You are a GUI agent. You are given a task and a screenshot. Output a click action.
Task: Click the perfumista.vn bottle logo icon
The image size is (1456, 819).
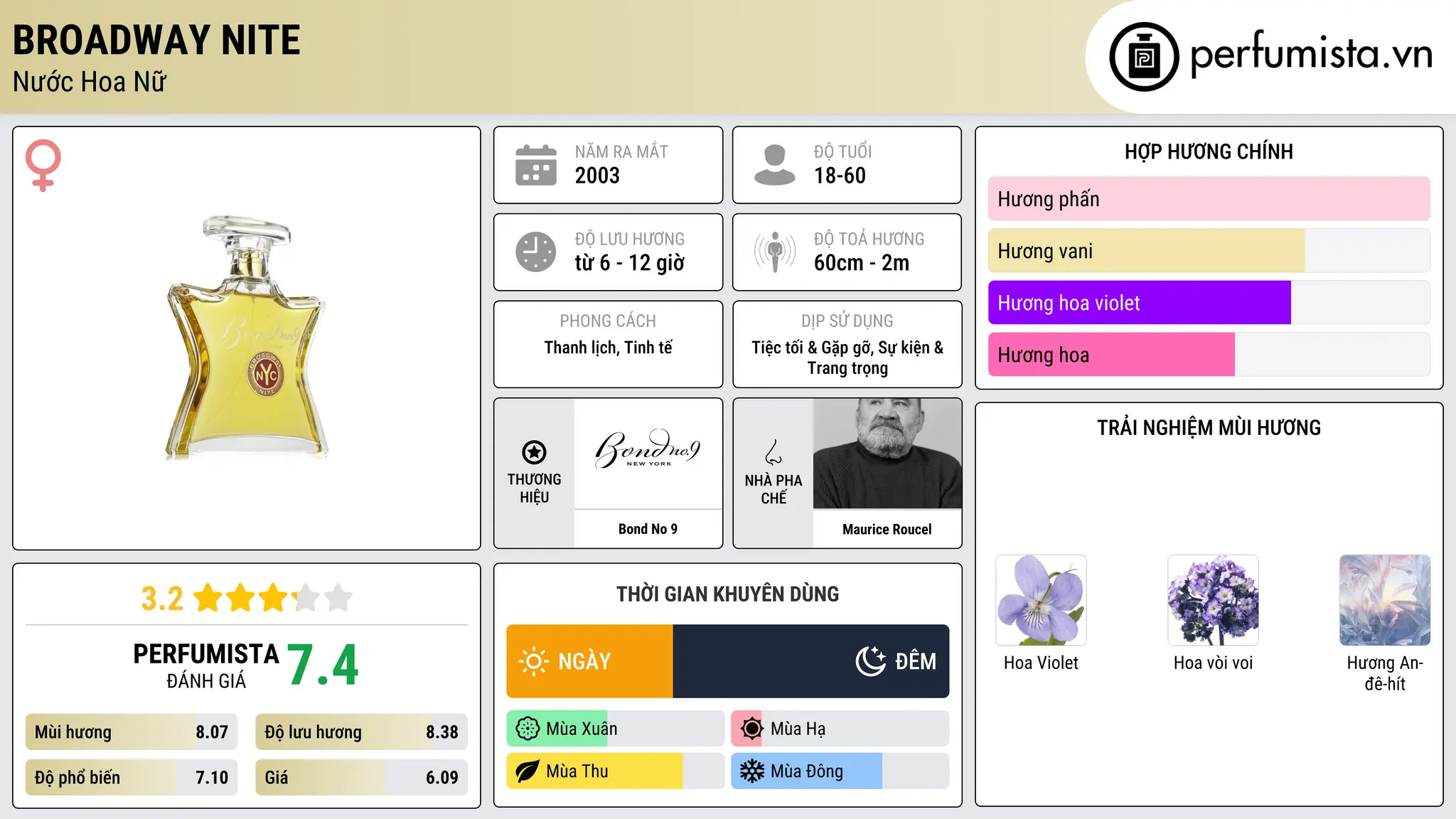point(1144,57)
